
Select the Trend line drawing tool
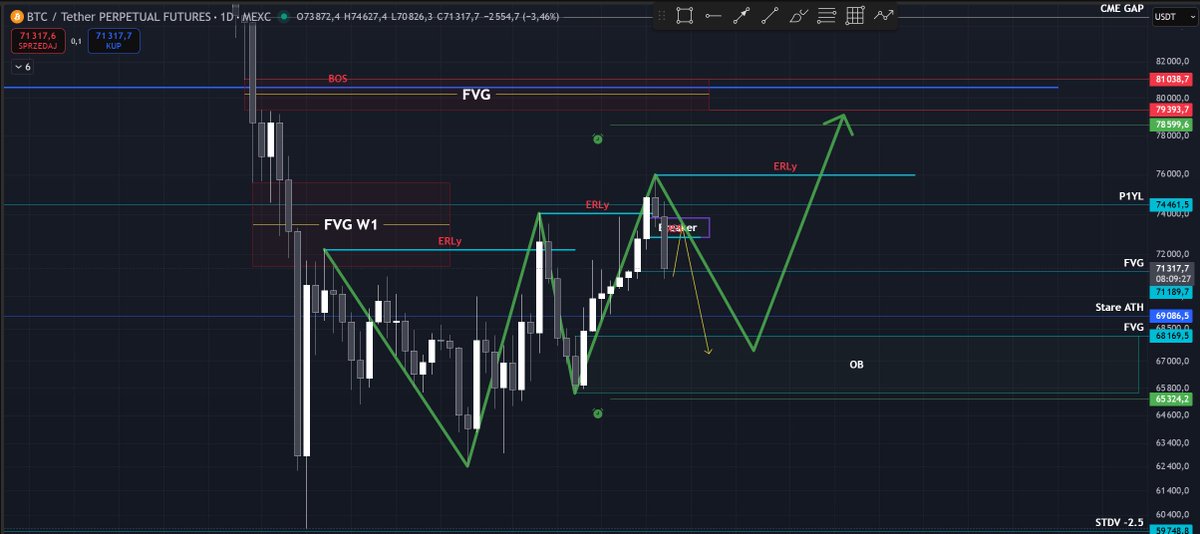tap(770, 15)
